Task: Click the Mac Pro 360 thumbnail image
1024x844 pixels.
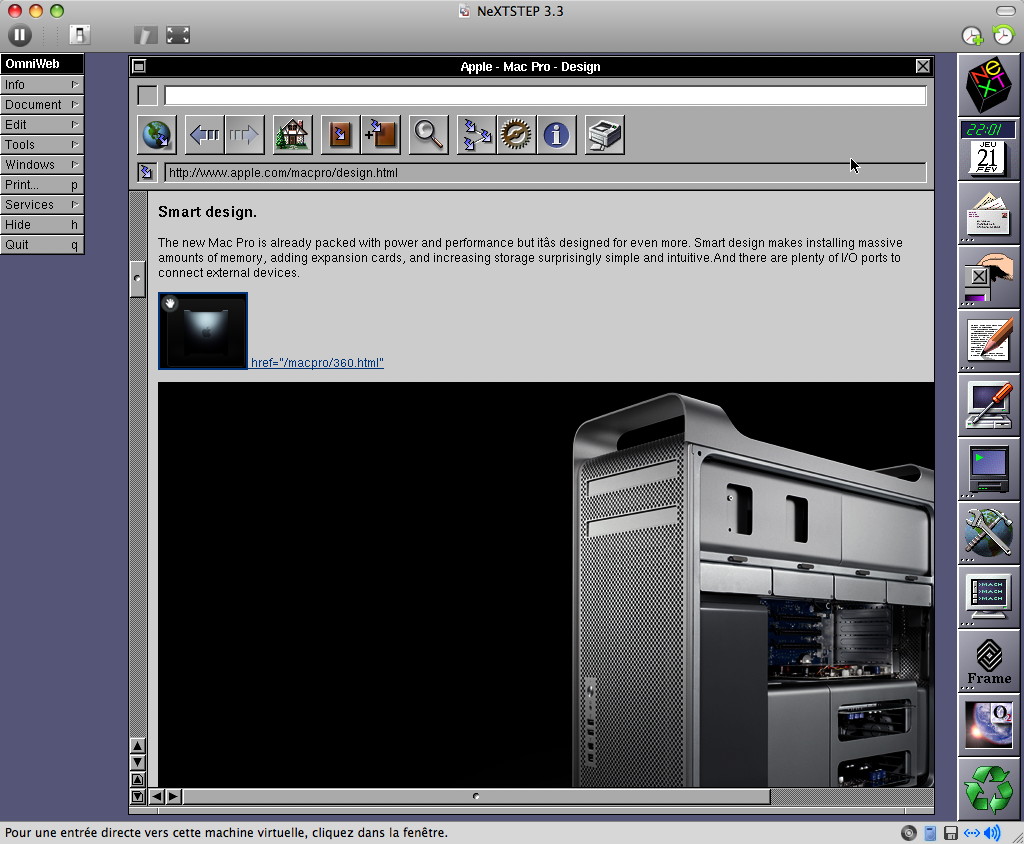Action: point(203,331)
